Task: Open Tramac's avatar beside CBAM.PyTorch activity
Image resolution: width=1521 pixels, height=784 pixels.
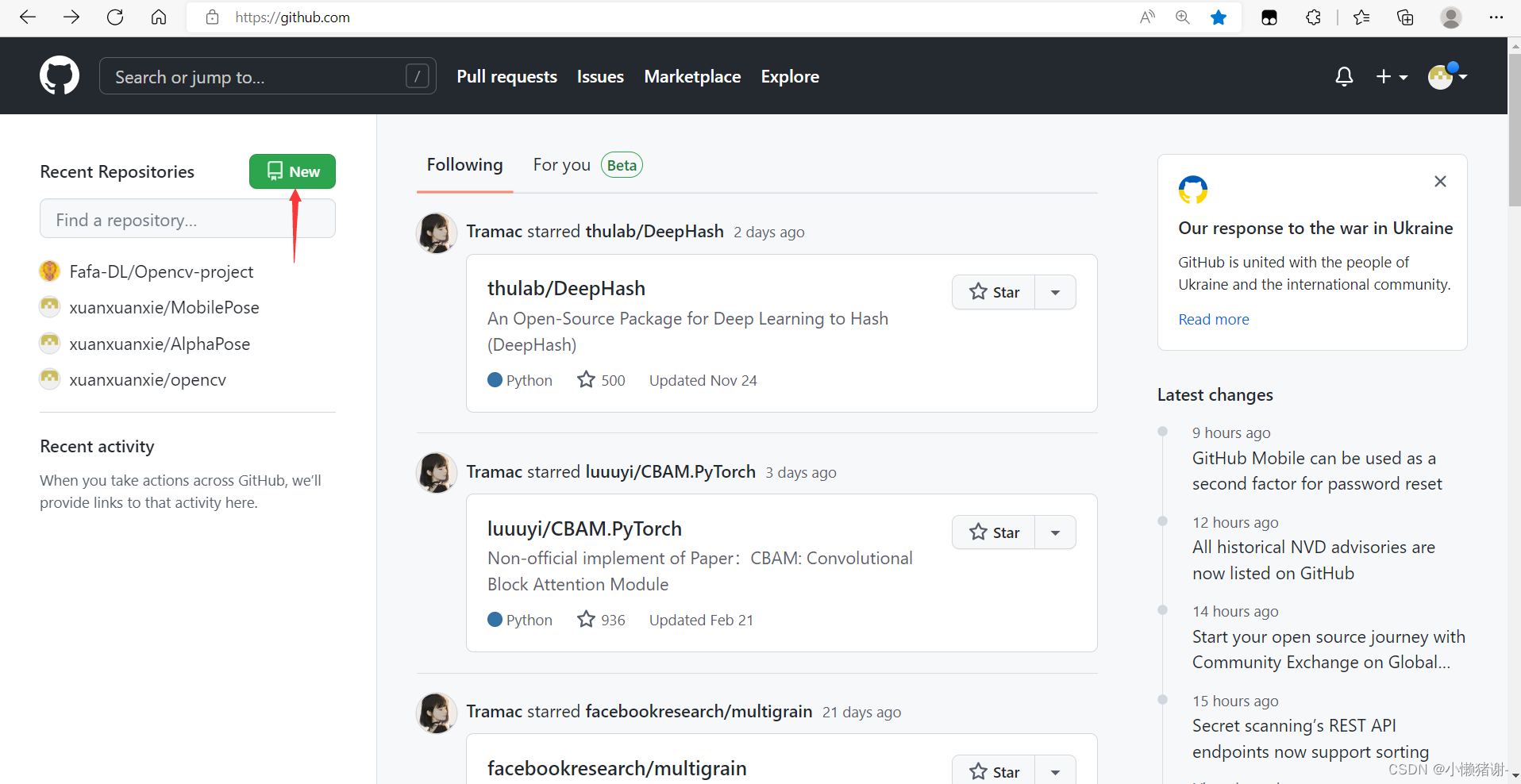Action: coord(437,472)
